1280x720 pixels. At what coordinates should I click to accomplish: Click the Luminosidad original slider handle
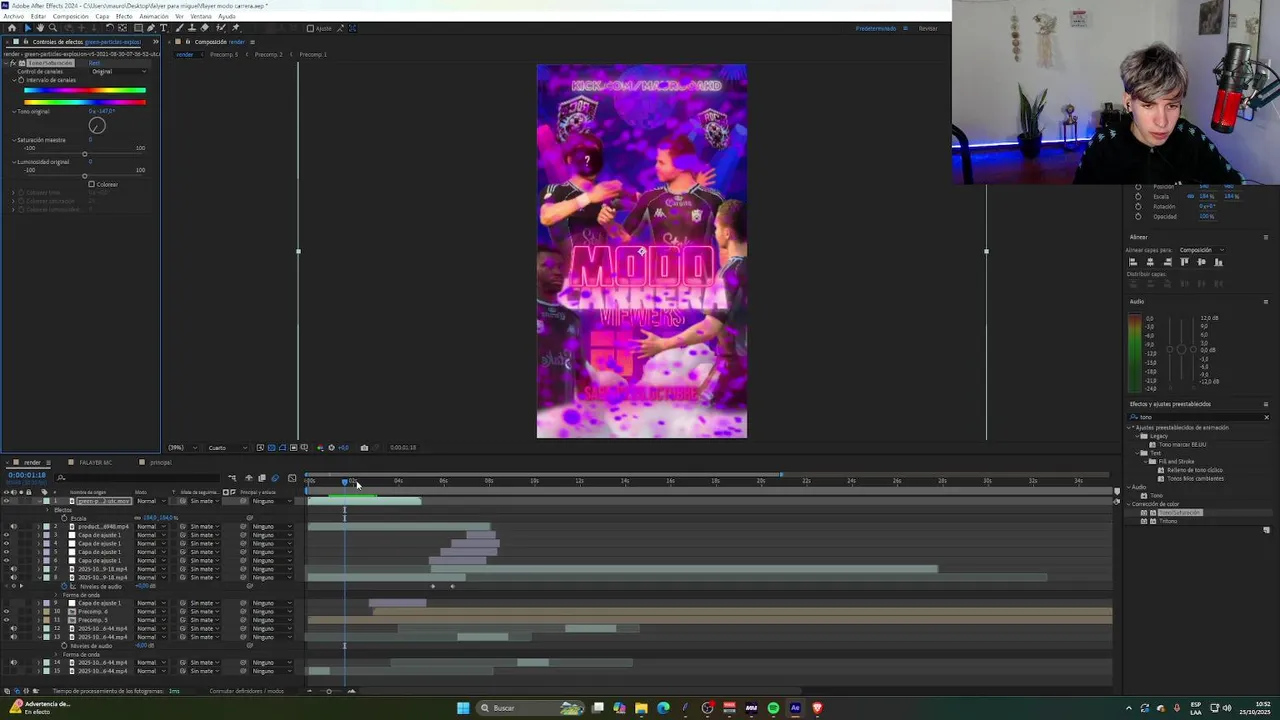[x=85, y=176]
